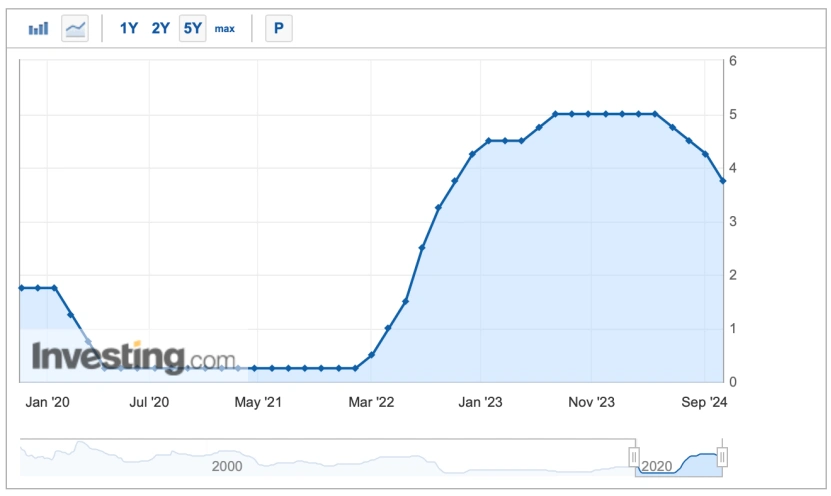Select the area chart view icon

coord(75,29)
